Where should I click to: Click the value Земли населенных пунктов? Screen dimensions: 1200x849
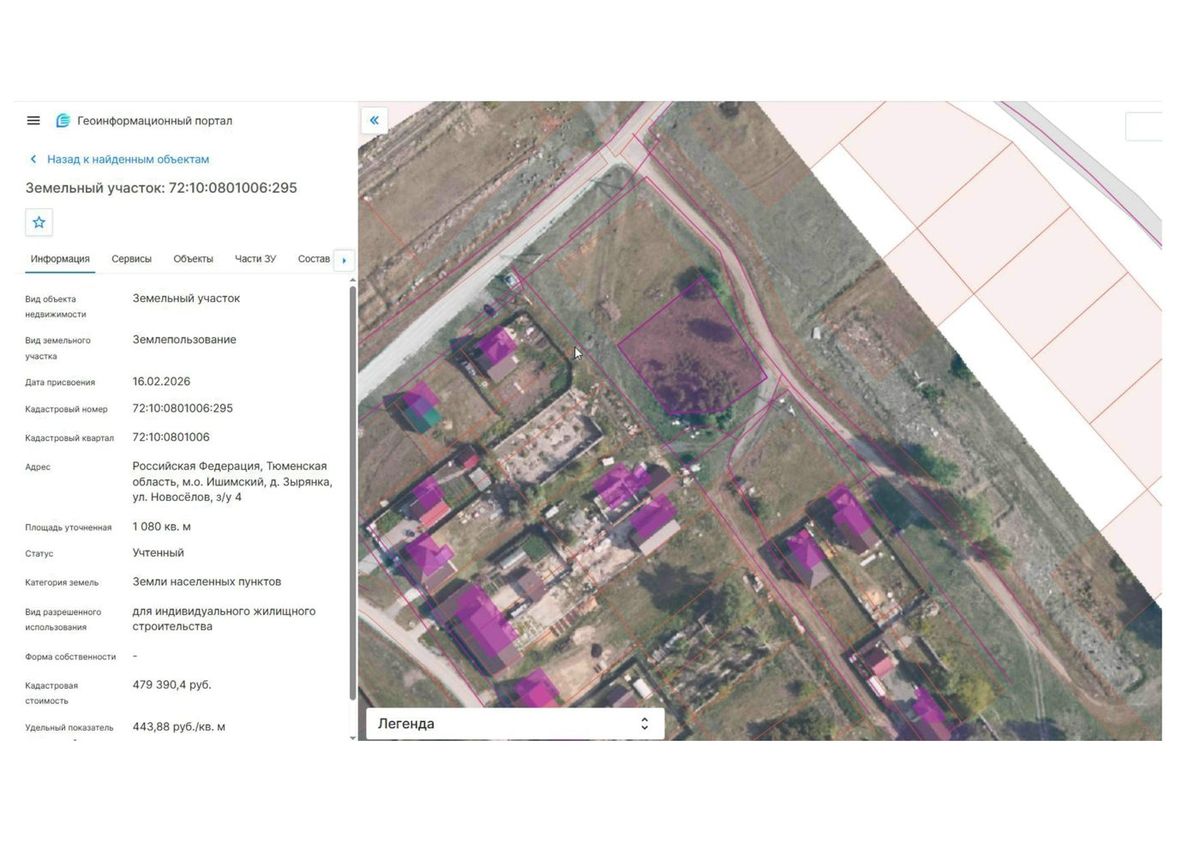[207, 582]
